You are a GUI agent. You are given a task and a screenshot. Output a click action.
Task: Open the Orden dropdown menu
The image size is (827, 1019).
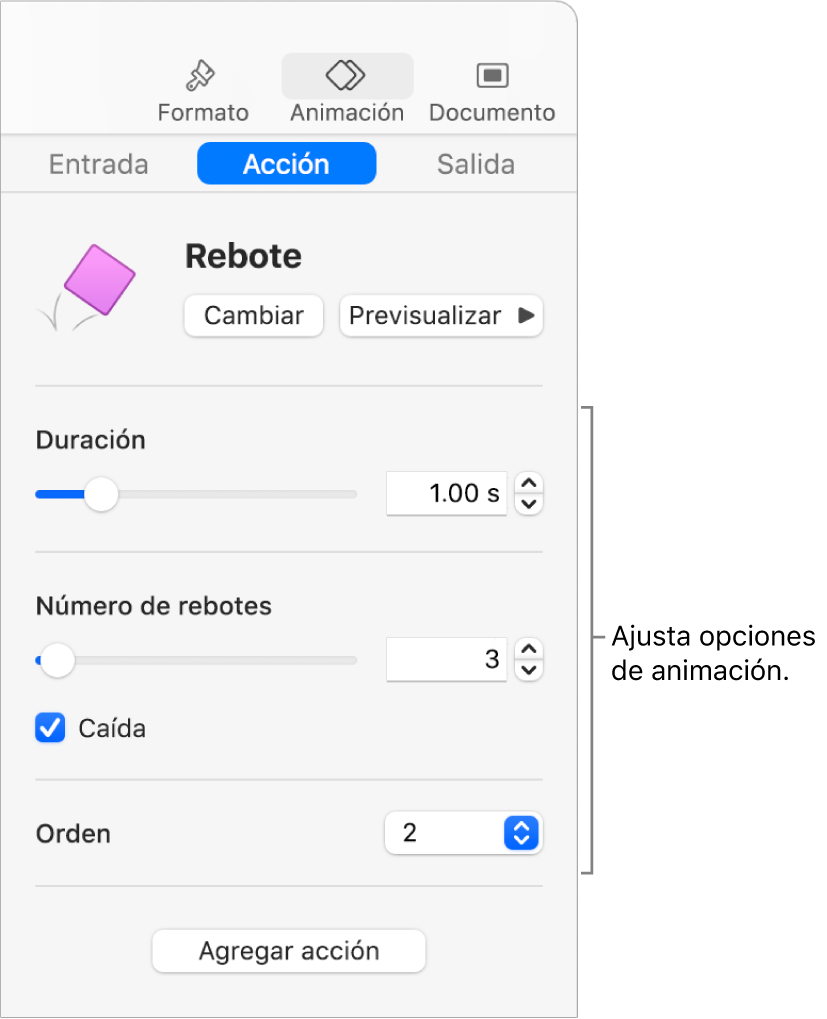[x=462, y=832]
